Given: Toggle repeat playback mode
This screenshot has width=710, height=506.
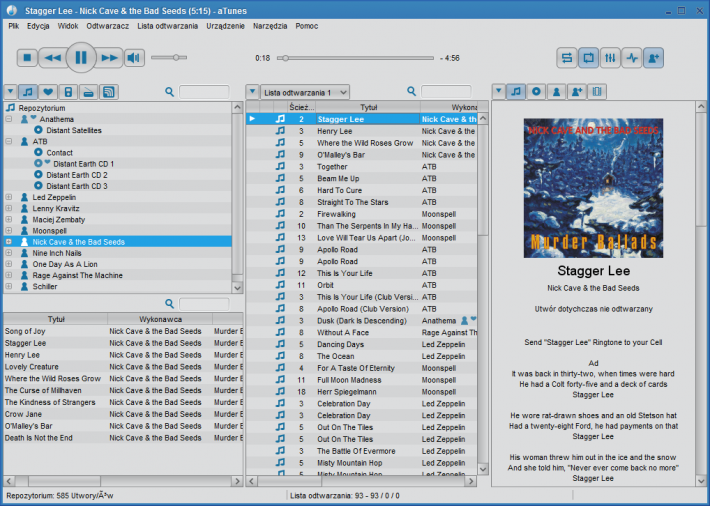Looking at the screenshot, I should tap(588, 58).
